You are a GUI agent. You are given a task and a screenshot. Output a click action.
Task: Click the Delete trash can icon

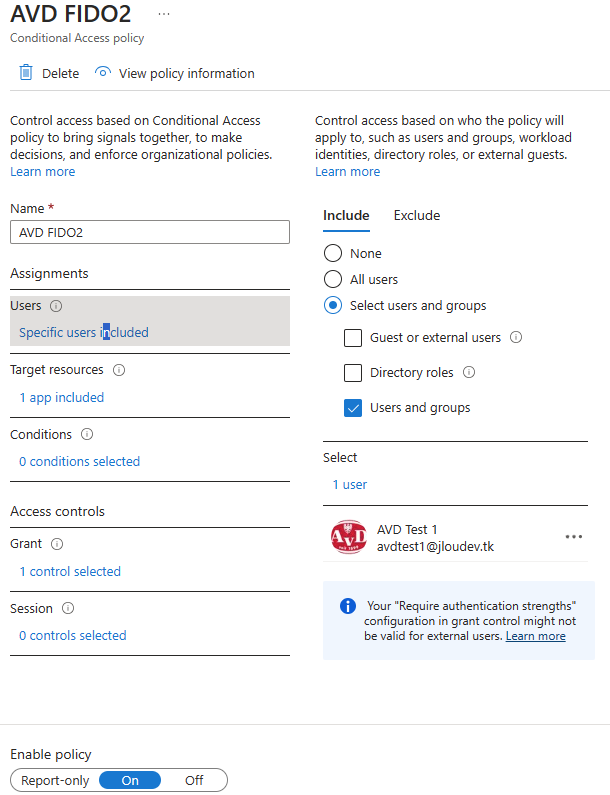click(26, 73)
